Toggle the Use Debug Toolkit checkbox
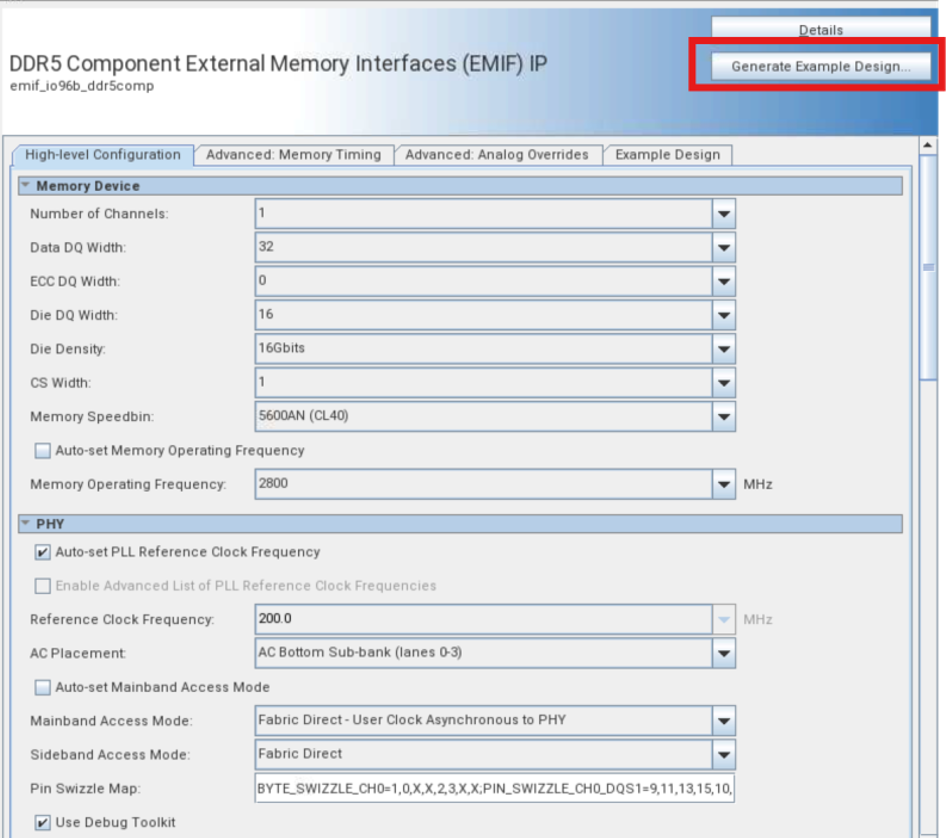 (x=43, y=823)
